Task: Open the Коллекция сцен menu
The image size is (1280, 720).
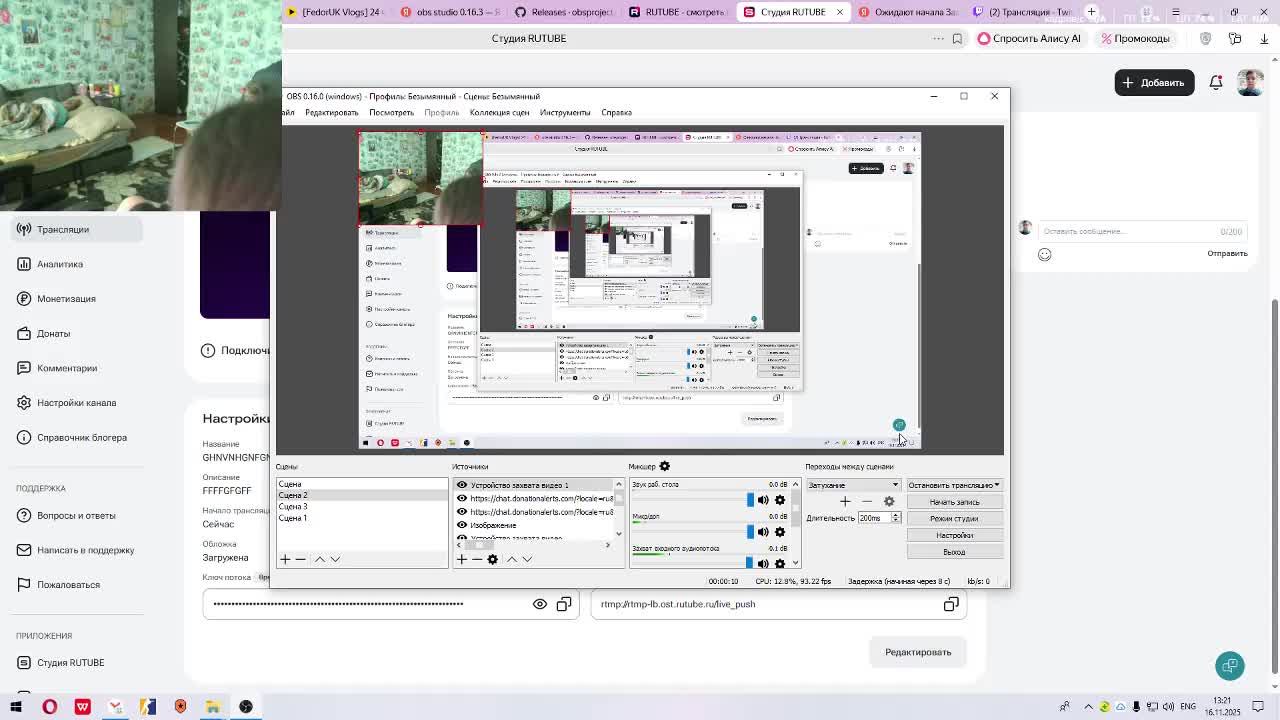Action: pos(499,112)
